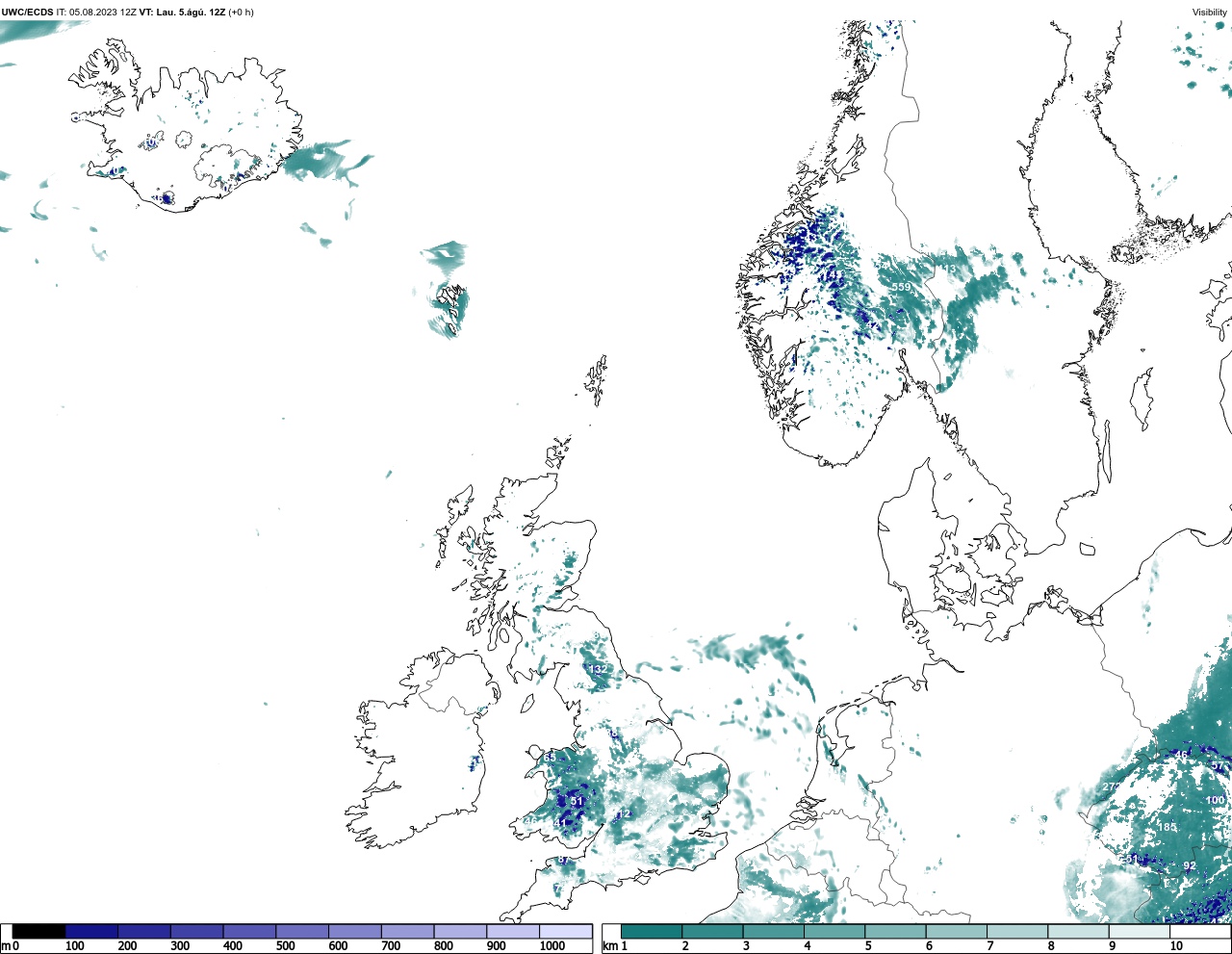Viewport: 1232px width, 954px height.
Task: Pick the 500–600 m legend swatch
Action: 302,931
